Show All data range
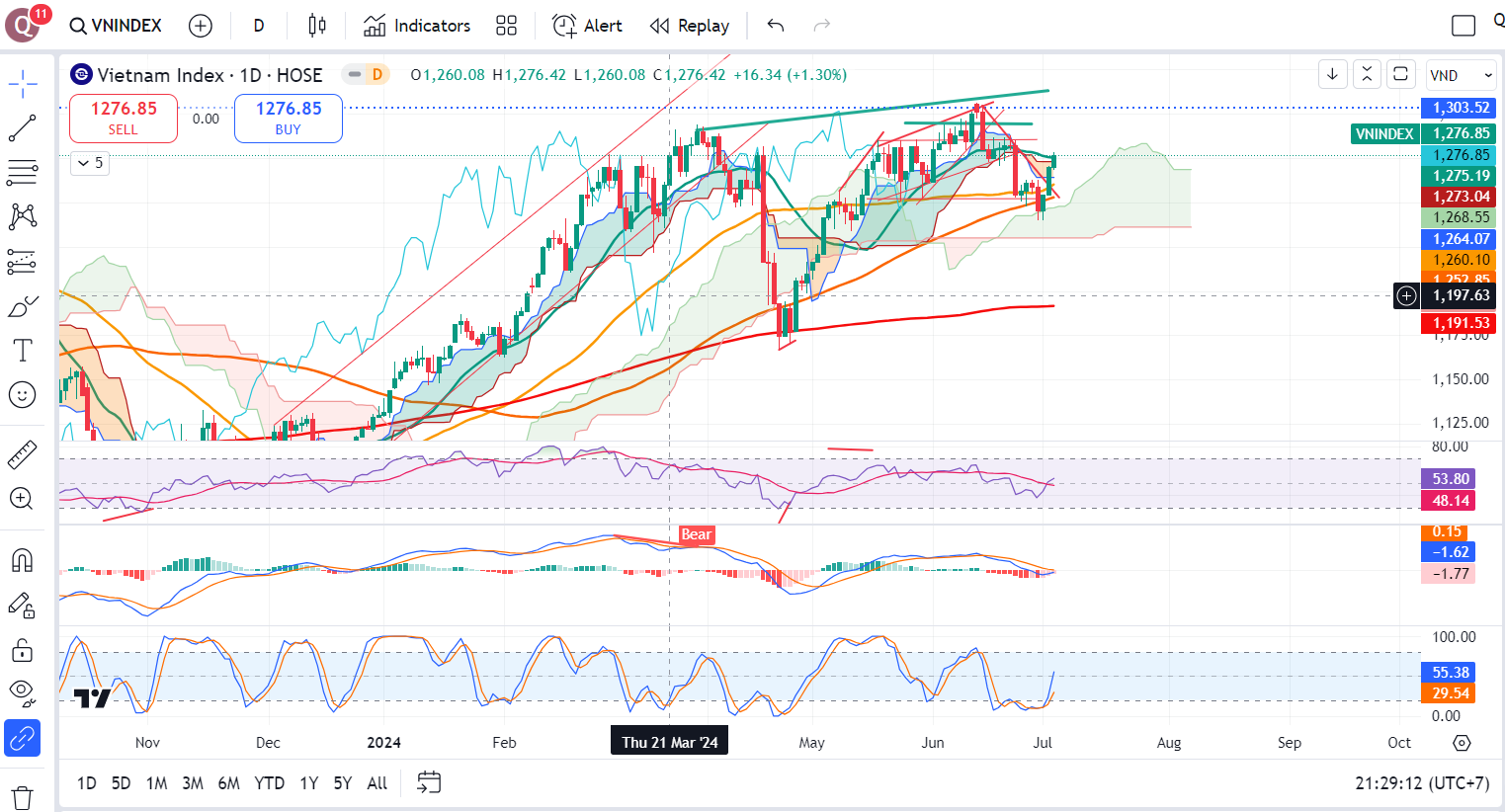 tap(377, 783)
